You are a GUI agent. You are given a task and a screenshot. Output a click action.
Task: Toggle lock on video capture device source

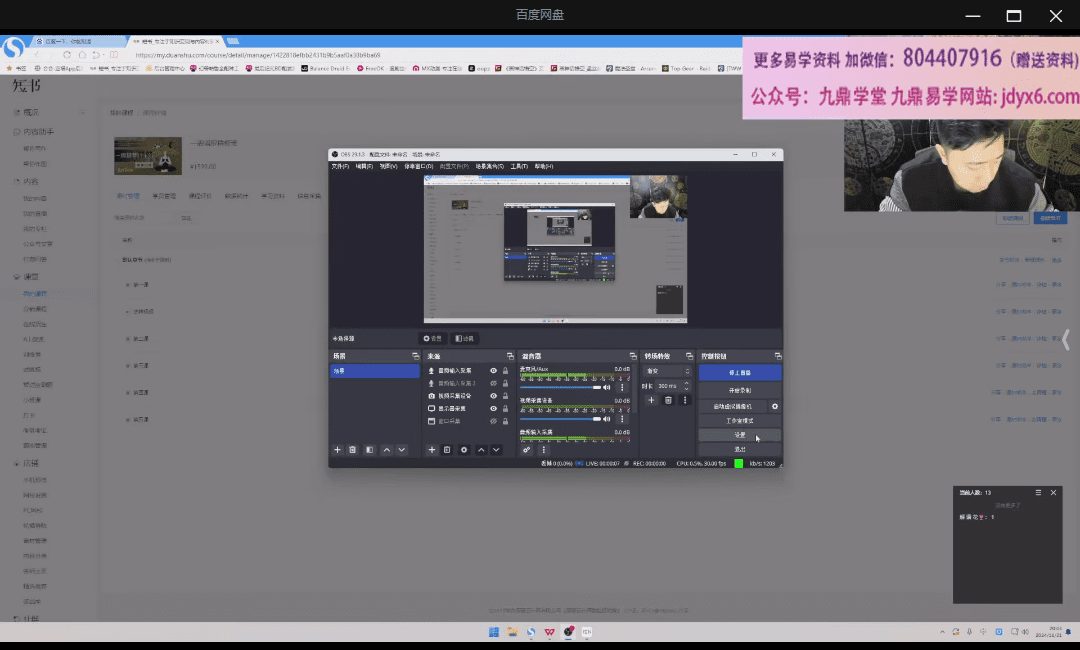(505, 396)
